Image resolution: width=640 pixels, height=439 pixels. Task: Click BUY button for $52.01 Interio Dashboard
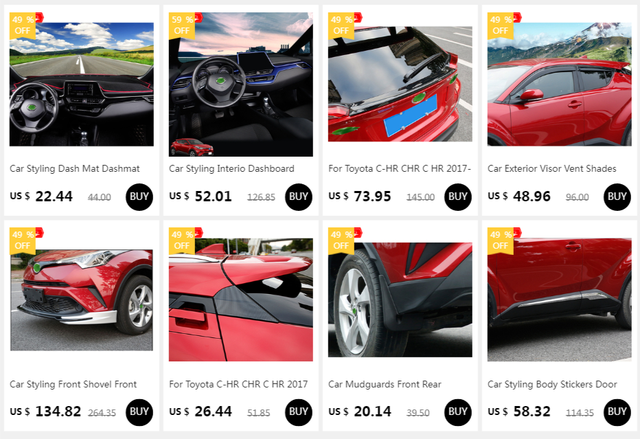(298, 197)
